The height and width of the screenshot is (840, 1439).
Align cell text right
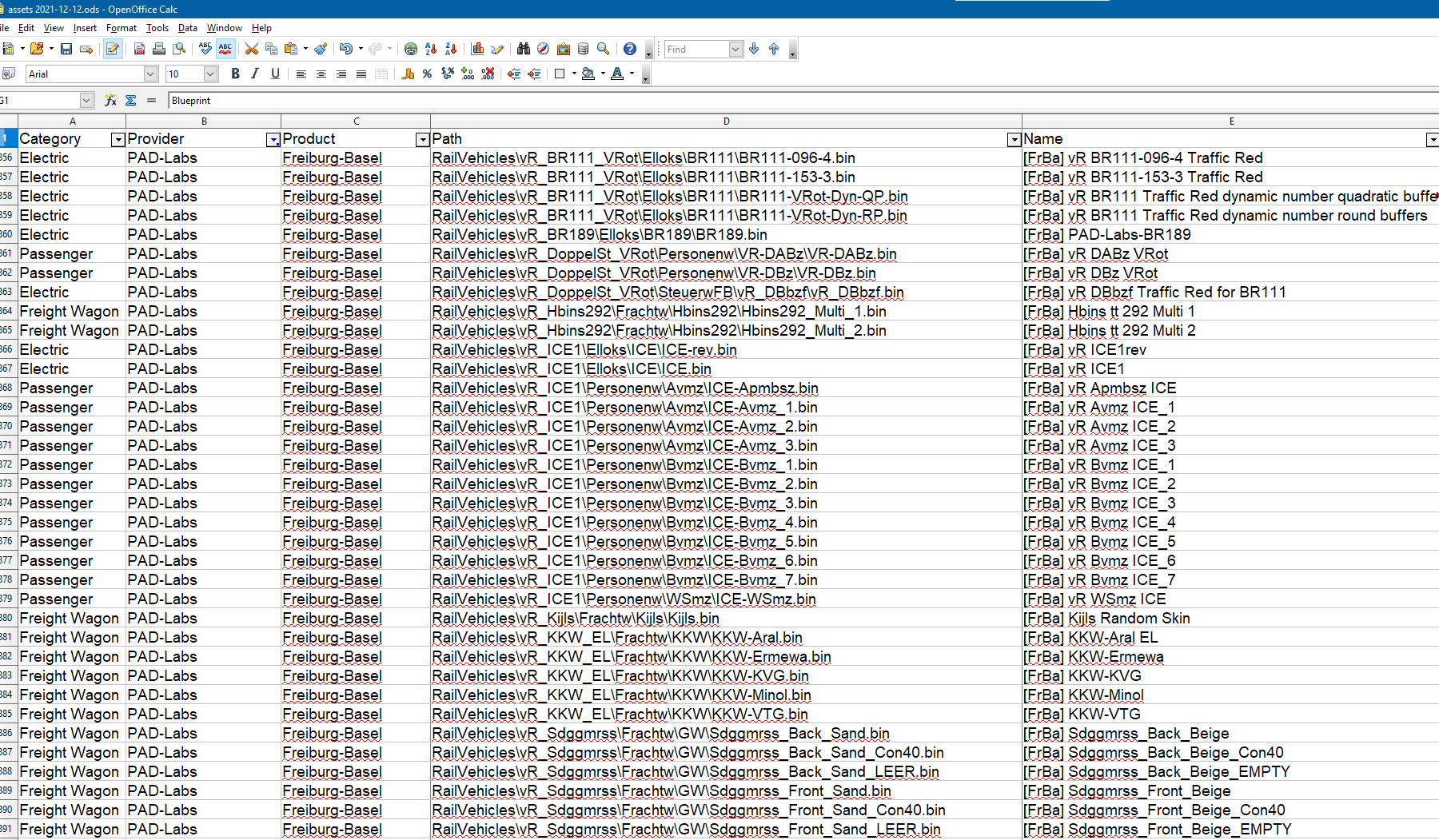(x=341, y=74)
